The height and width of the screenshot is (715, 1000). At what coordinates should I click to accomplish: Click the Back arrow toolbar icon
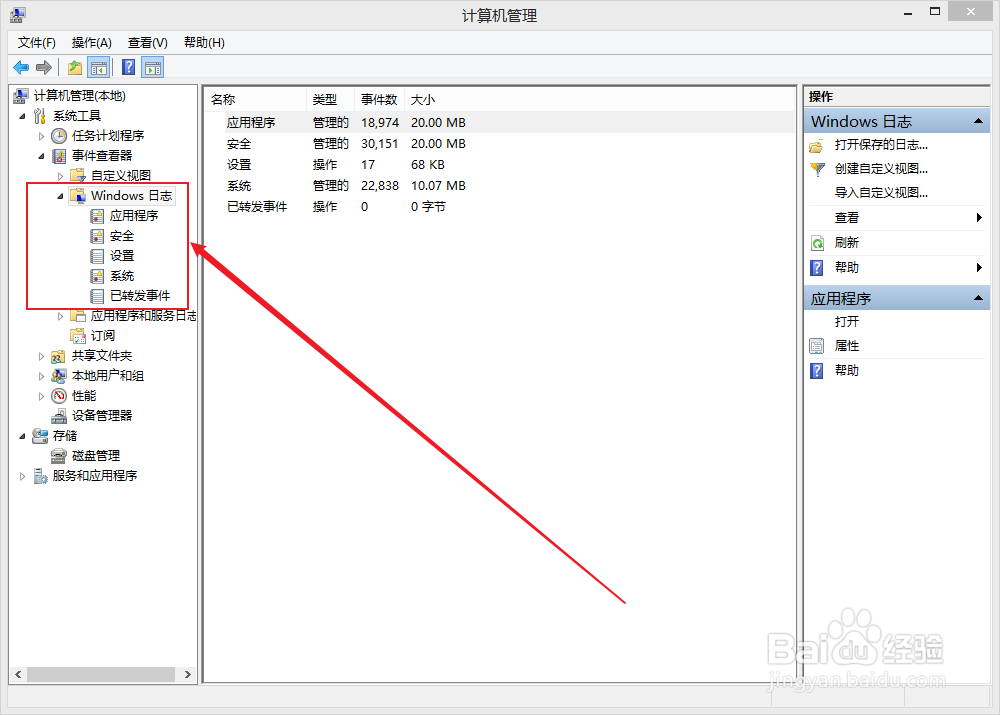click(x=21, y=67)
